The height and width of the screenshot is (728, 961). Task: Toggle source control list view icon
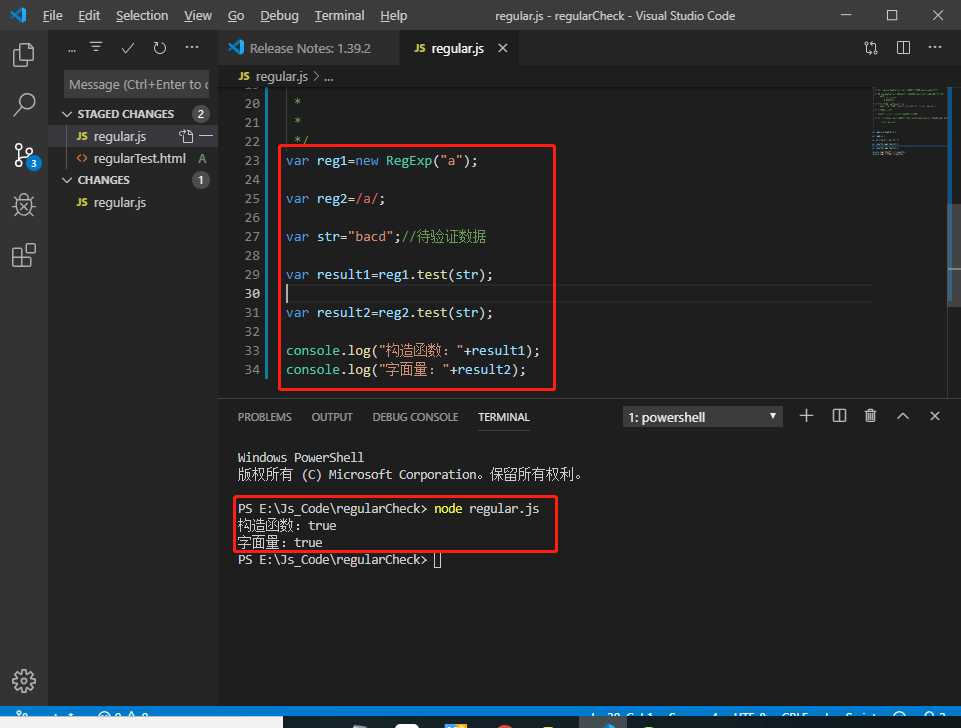point(96,48)
